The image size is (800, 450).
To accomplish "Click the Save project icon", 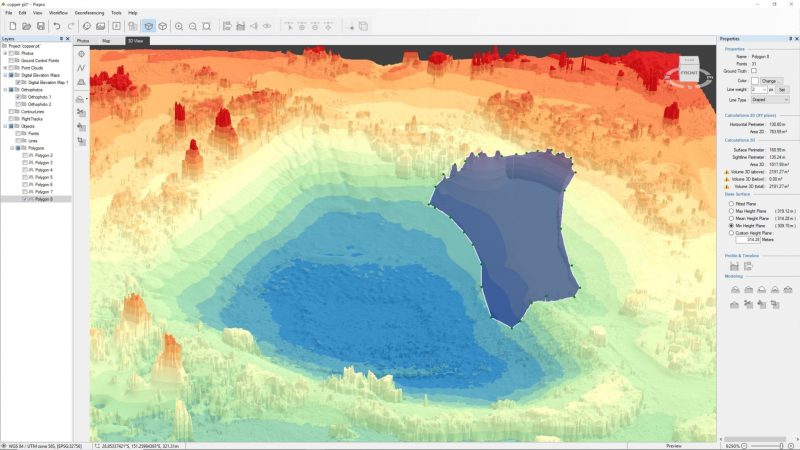I will (x=40, y=25).
